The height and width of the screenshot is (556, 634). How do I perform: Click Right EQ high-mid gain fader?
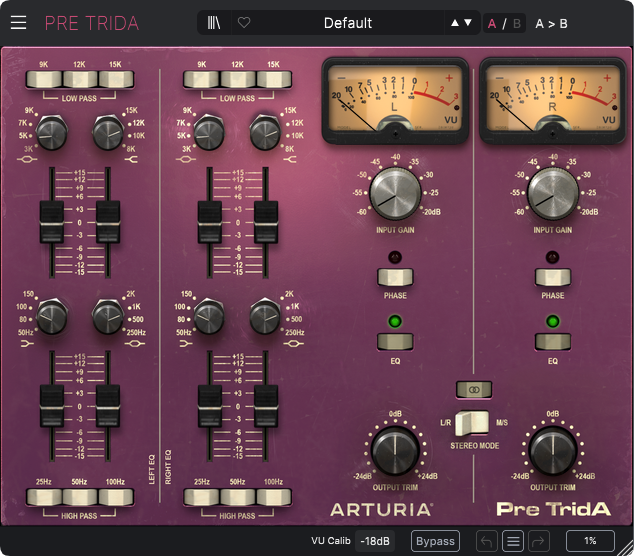tap(209, 222)
